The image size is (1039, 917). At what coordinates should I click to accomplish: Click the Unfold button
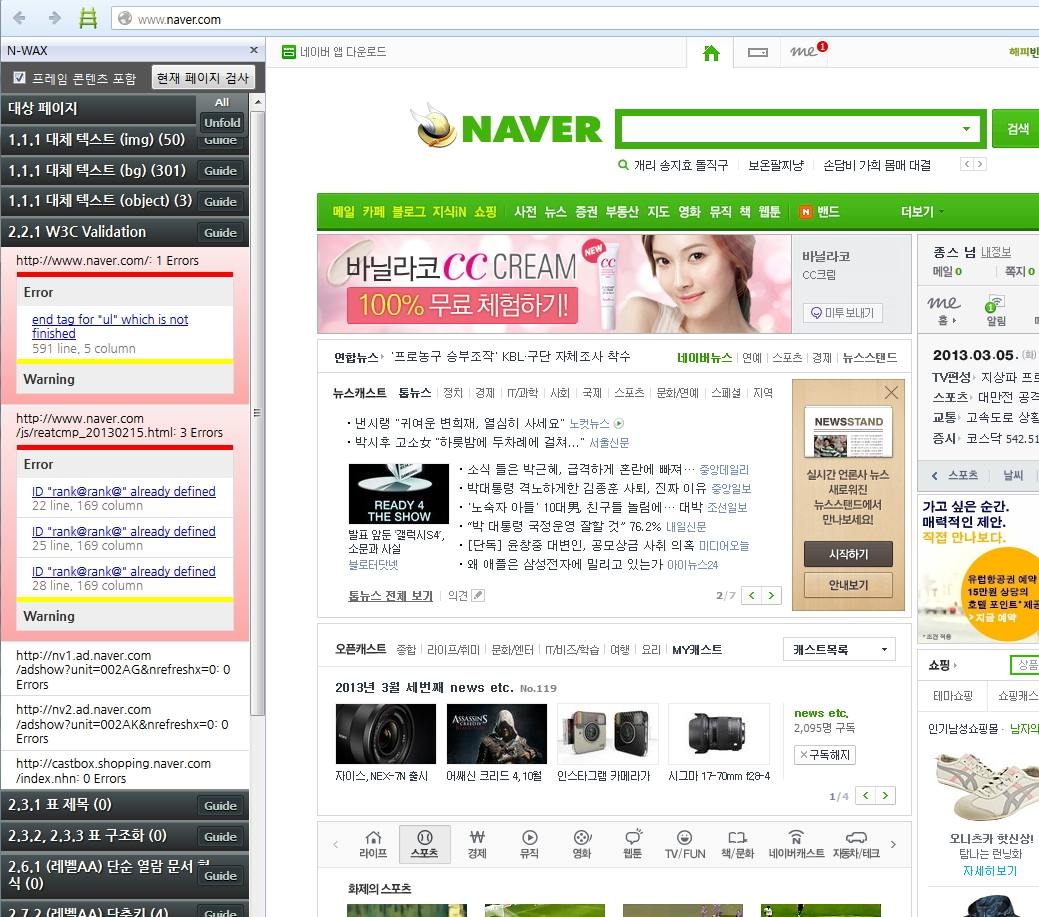coord(222,123)
